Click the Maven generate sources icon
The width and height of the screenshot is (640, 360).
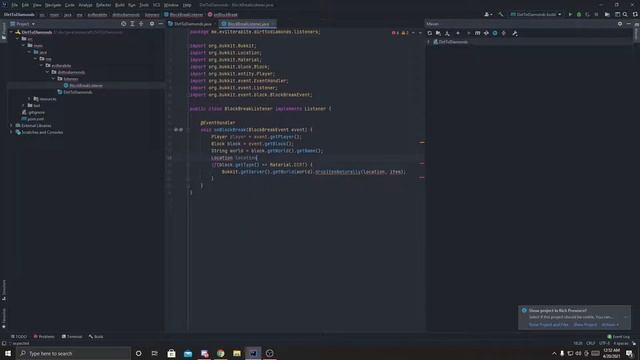point(438,33)
